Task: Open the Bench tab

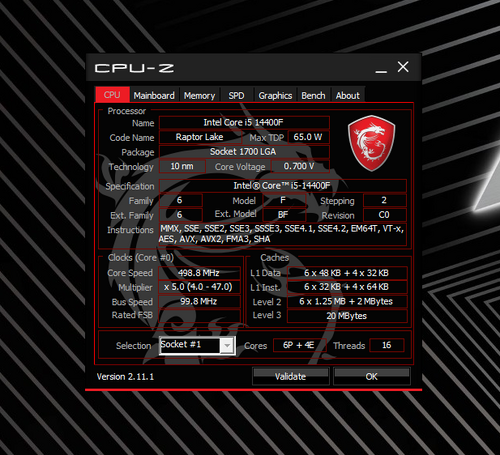Action: tap(313, 96)
